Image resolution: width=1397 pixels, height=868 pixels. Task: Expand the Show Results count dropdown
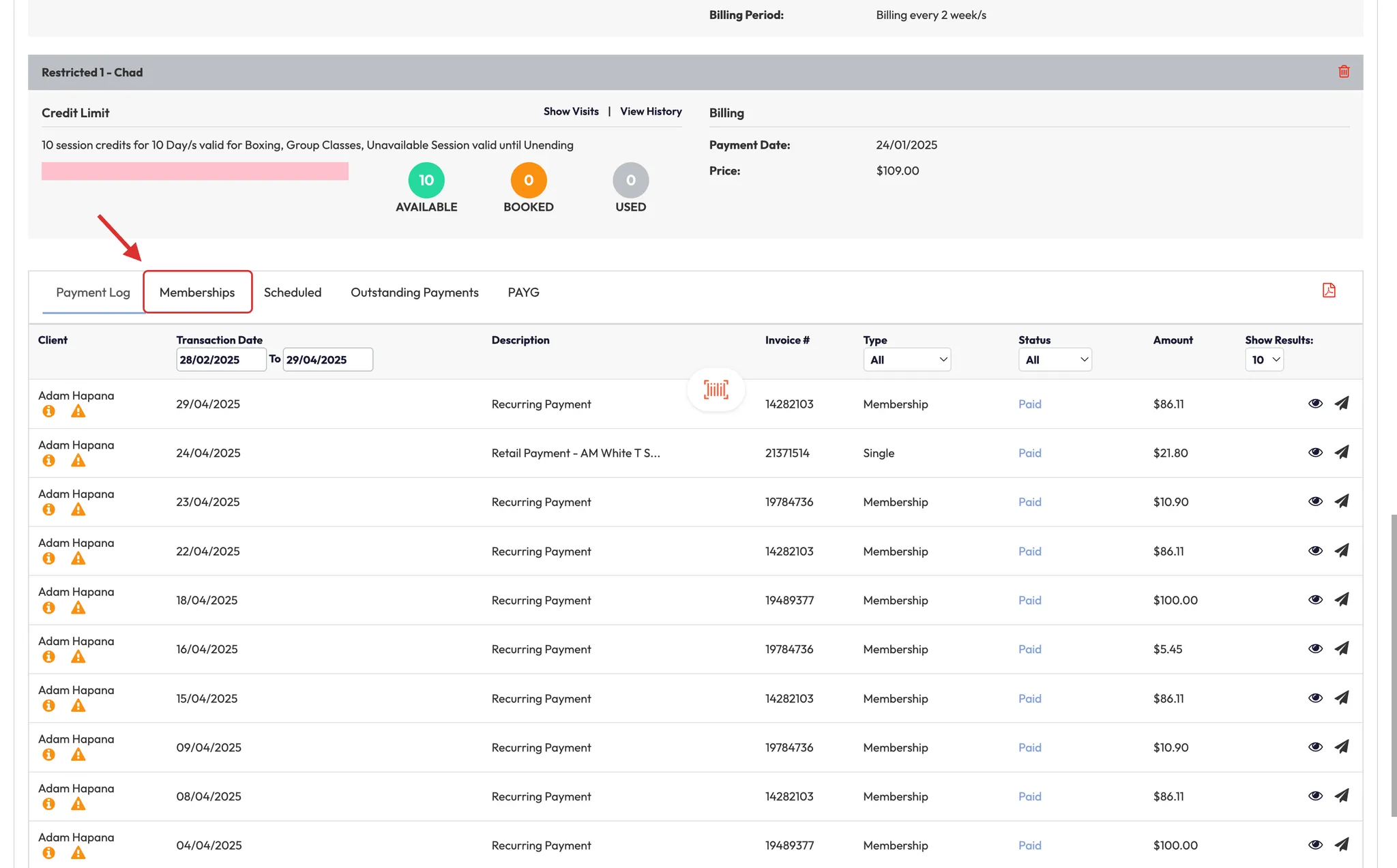1264,359
